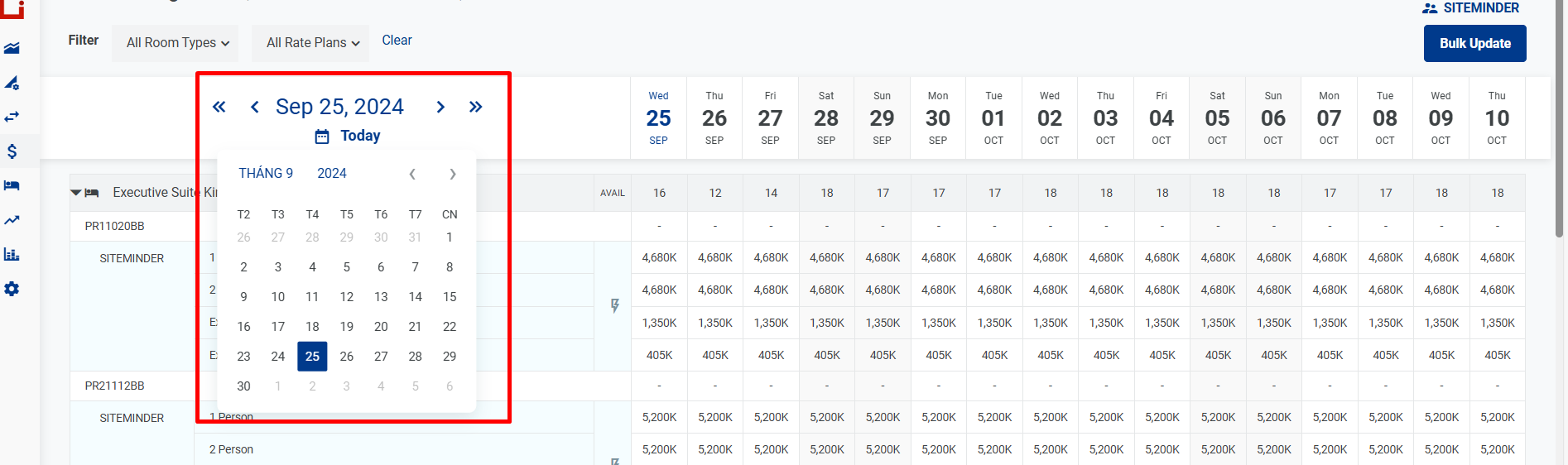This screenshot has width=1568, height=465.
Task: Open the bed icon rooms page in sidebar
Action: coord(12,185)
